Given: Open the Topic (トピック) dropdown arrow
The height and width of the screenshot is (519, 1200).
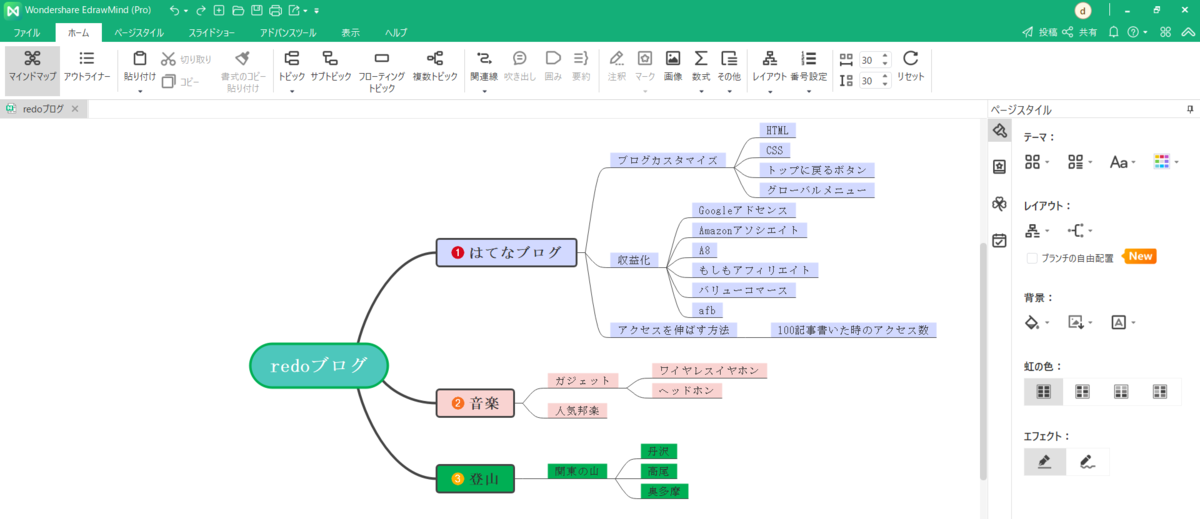Looking at the screenshot, I should coord(292,90).
